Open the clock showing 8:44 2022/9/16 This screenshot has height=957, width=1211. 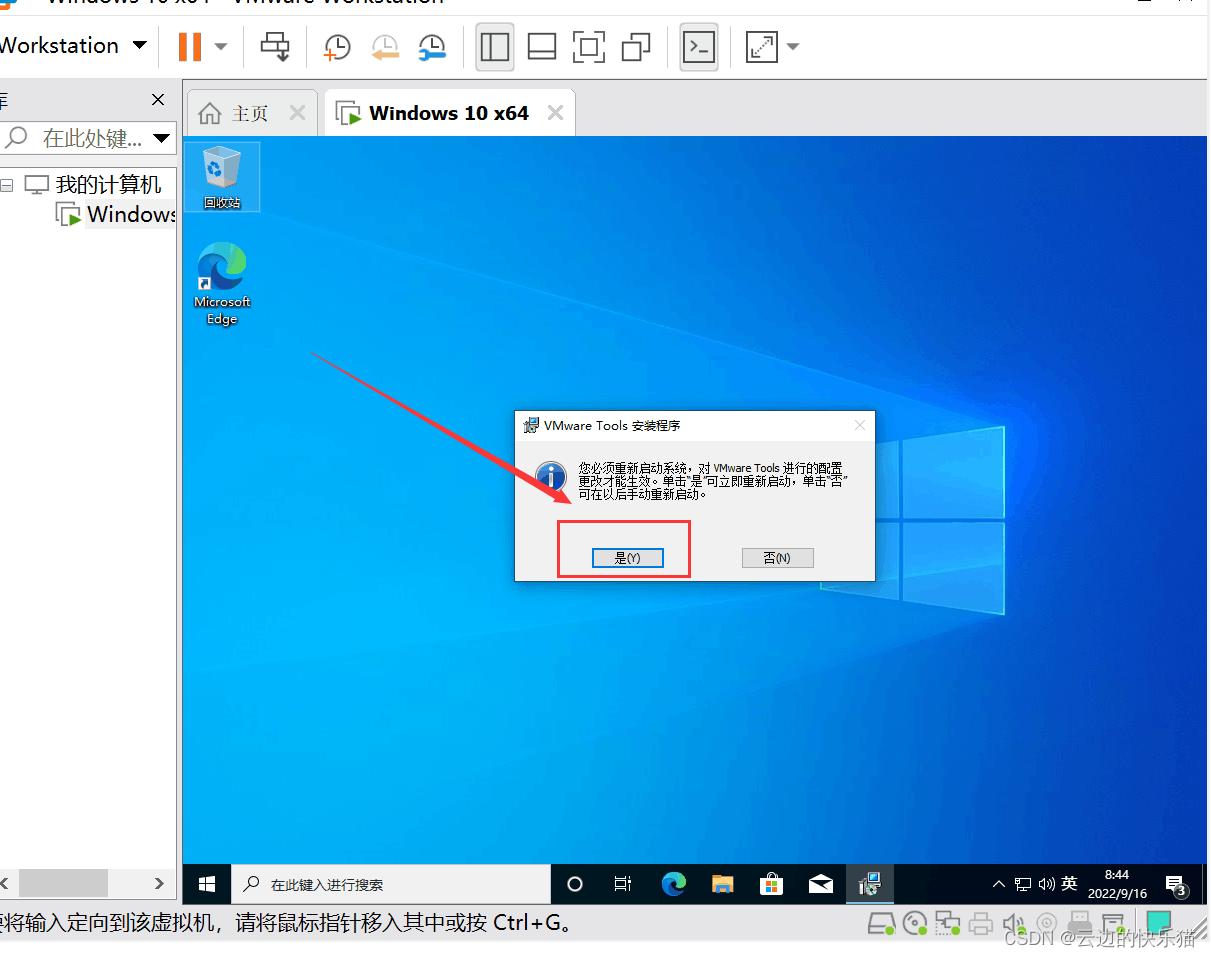tap(1116, 884)
